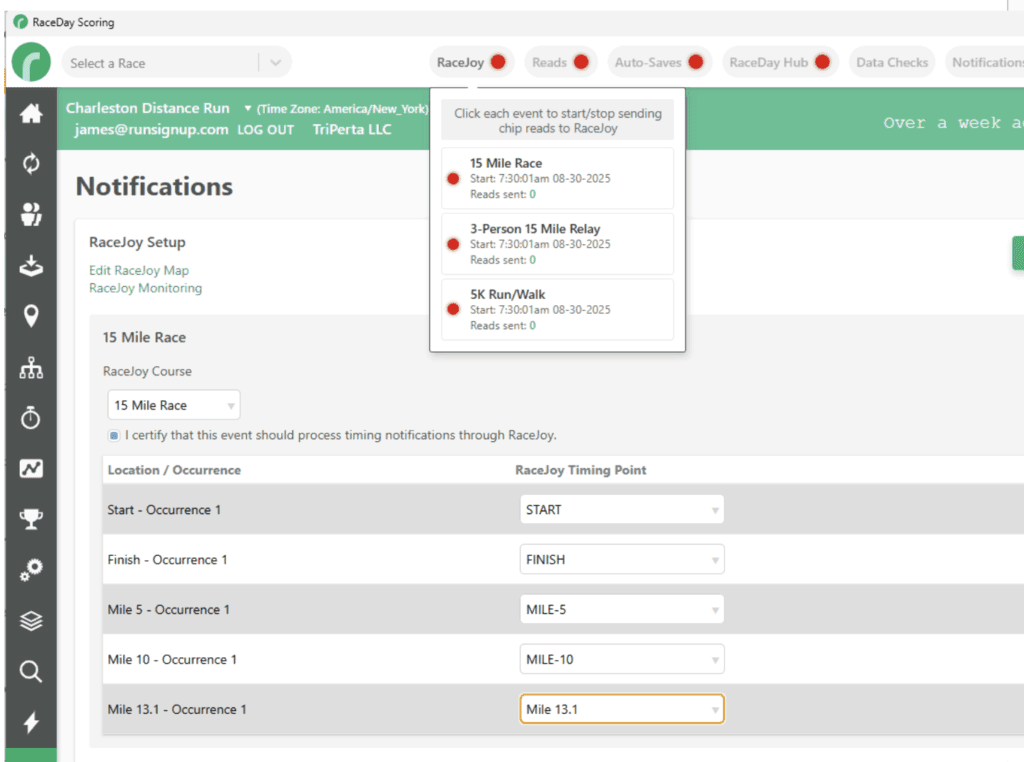Open the RaceJoy top tab
Screen dimensions: 1024x762
pyautogui.click(x=472, y=62)
